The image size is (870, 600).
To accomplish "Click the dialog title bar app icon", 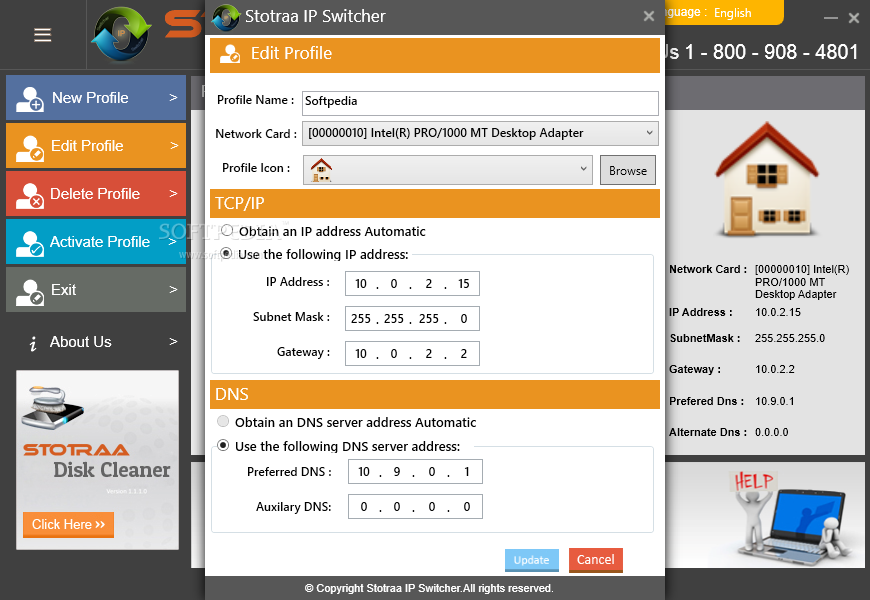I will tap(225, 17).
